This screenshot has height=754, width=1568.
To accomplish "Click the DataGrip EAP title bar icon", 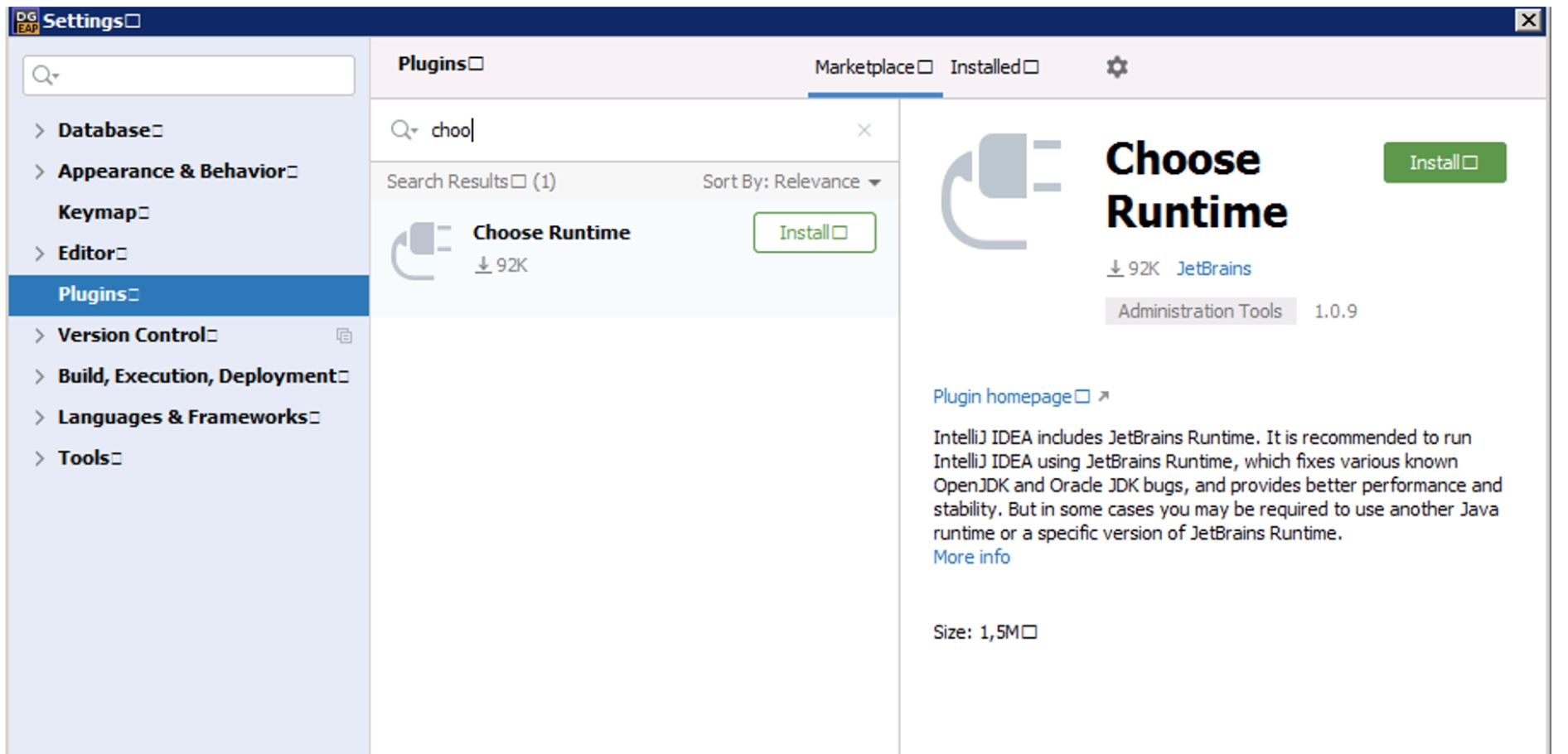I will [x=27, y=21].
